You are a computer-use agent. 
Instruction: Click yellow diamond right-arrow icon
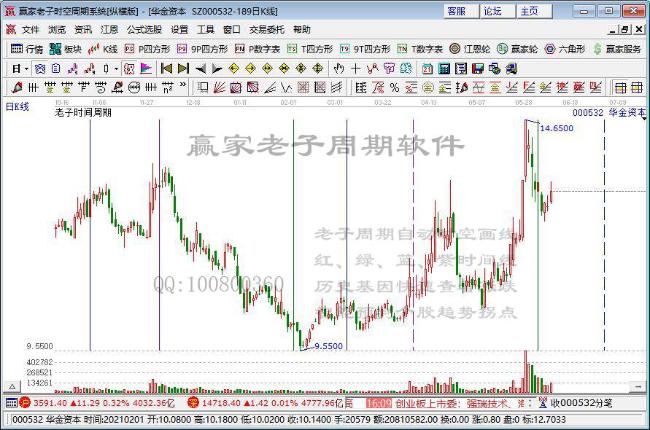click(x=250, y=68)
